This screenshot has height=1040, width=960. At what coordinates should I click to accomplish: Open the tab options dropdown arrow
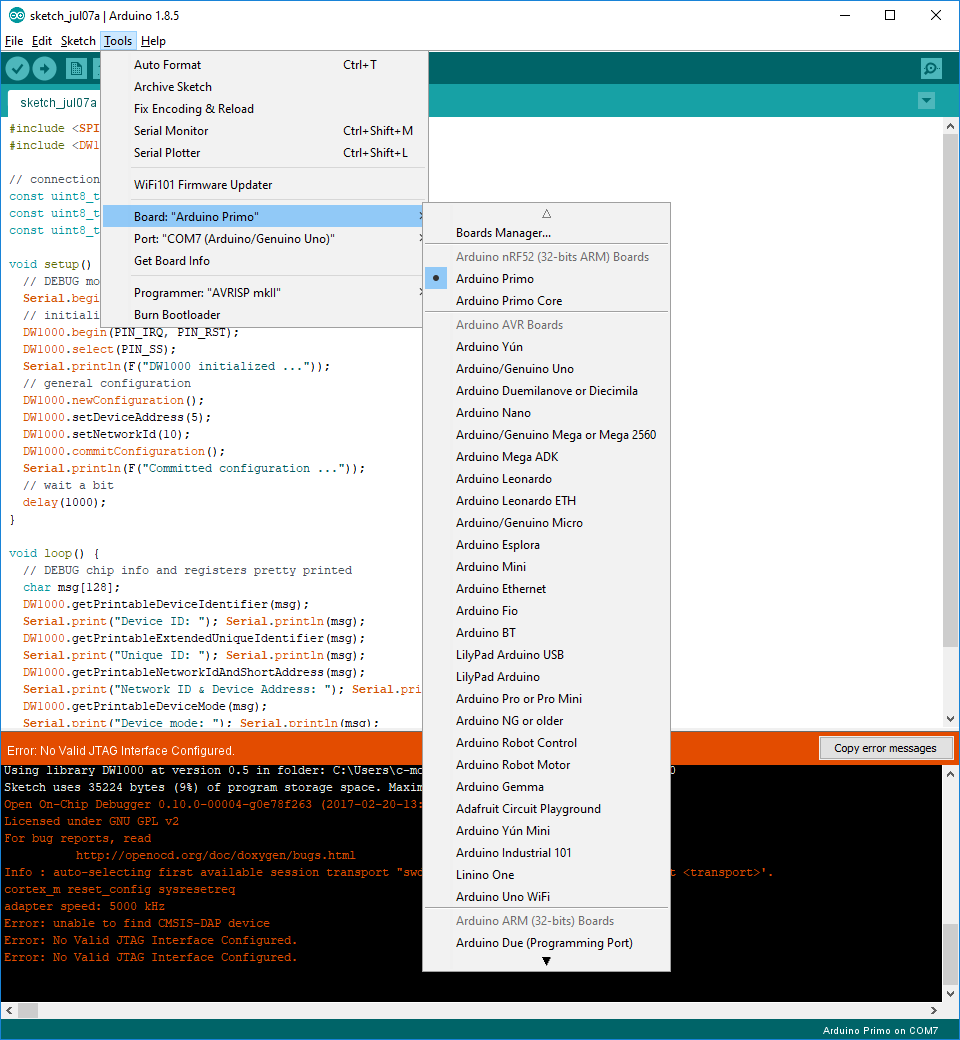(926, 101)
